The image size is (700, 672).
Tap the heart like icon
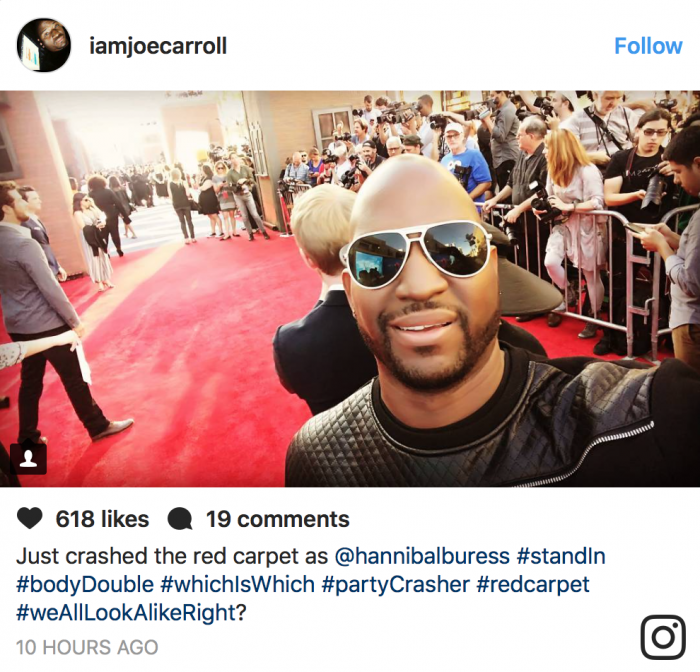(x=29, y=519)
